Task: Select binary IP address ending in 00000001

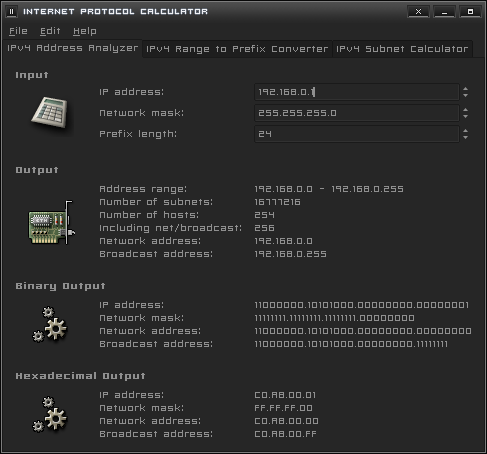Action: click(362, 305)
